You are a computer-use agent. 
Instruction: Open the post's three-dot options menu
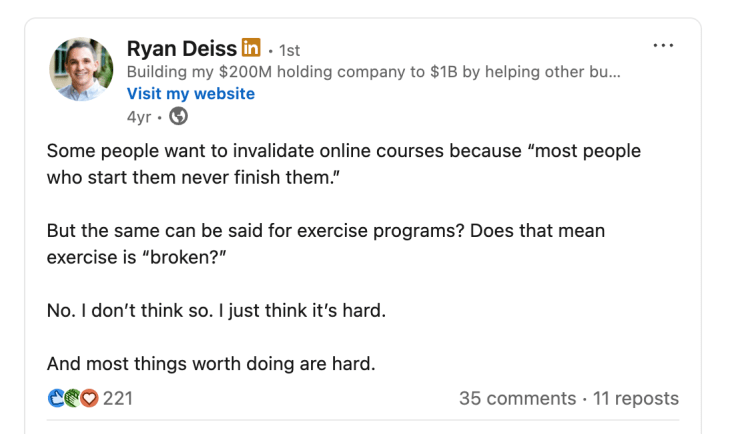663,46
